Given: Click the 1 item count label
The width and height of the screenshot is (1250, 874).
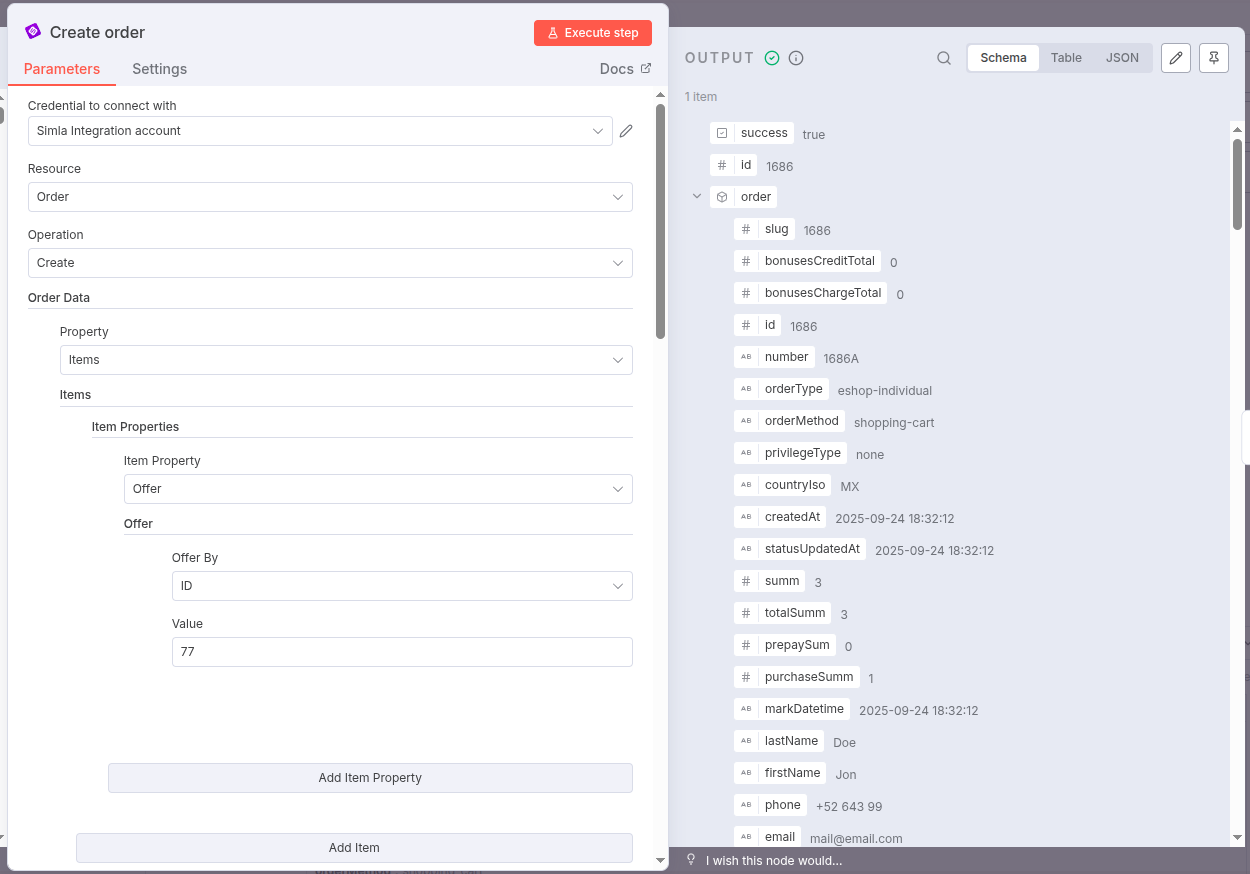Looking at the screenshot, I should tap(701, 97).
